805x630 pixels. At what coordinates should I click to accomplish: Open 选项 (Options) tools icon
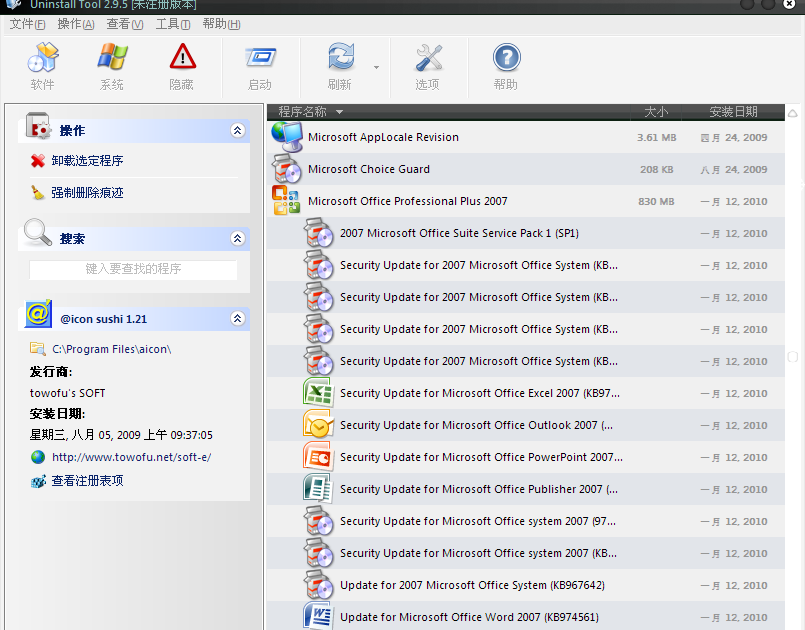428,67
